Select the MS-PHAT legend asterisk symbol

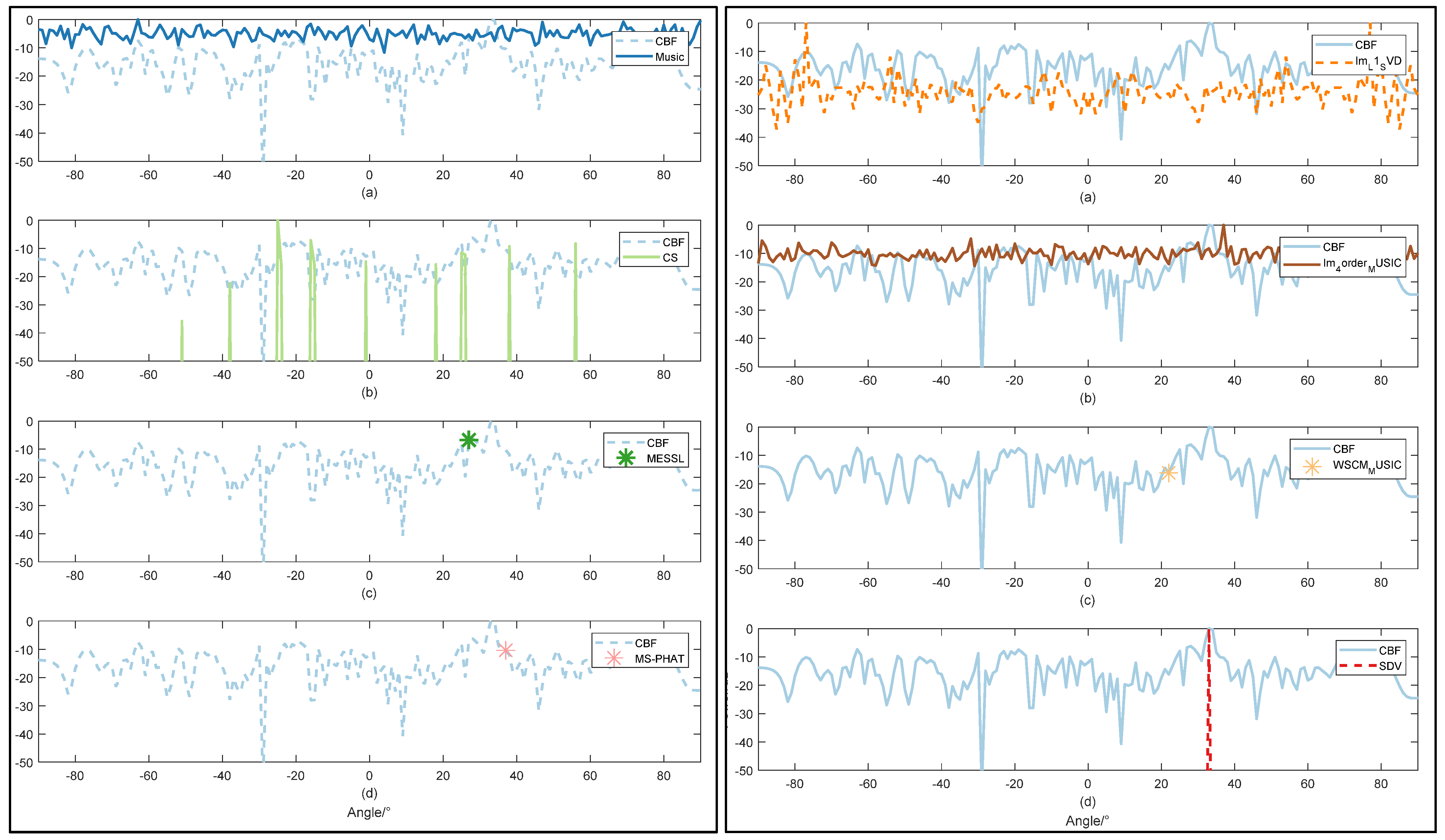point(613,658)
